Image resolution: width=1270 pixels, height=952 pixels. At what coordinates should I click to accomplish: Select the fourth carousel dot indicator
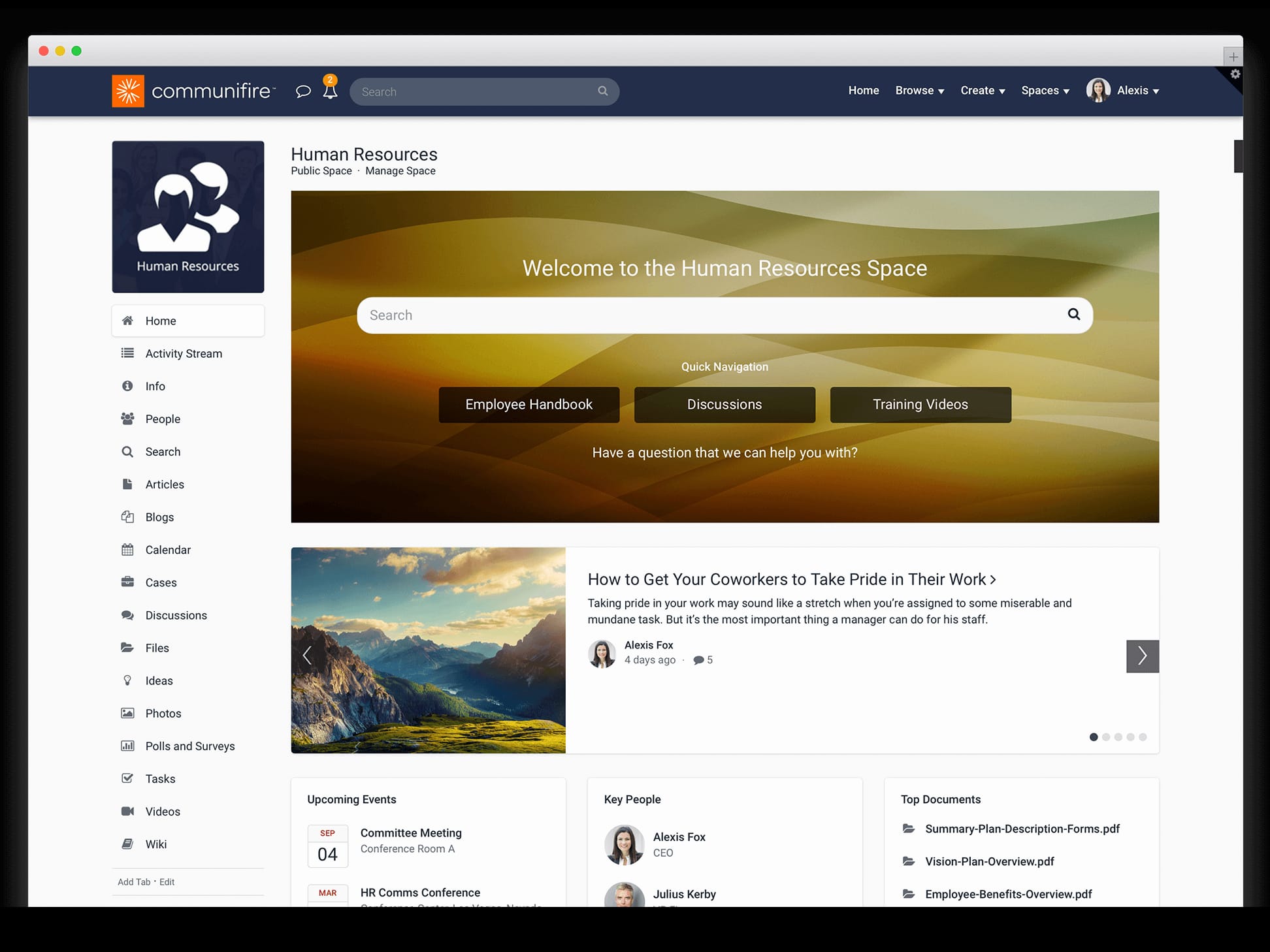(1130, 737)
